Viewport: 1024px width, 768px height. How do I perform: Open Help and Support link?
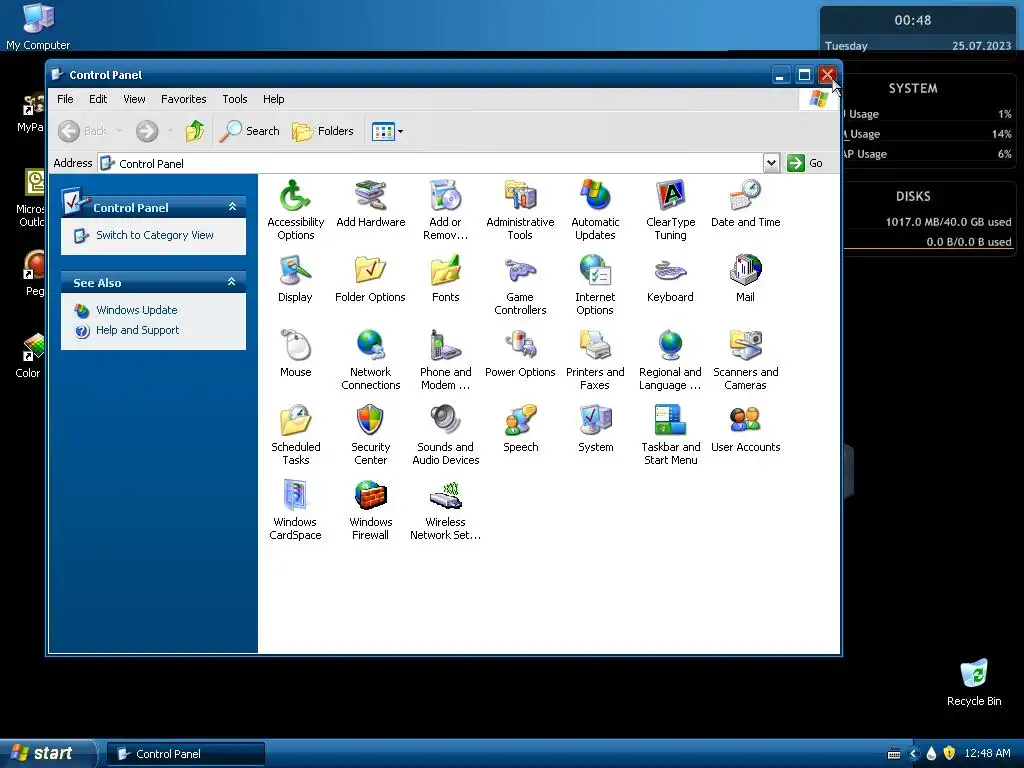tap(137, 330)
